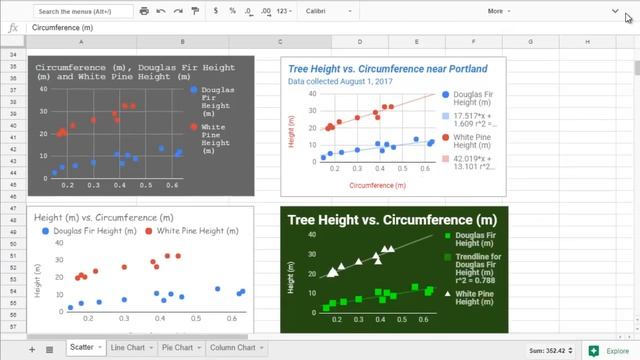The height and width of the screenshot is (360, 640).
Task: Redo the last action
Action: click(x=178, y=11)
